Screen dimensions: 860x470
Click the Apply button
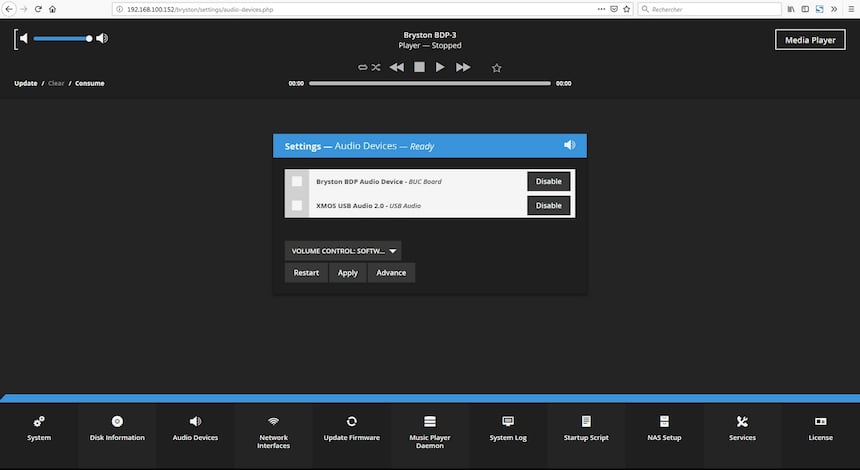[x=348, y=273]
